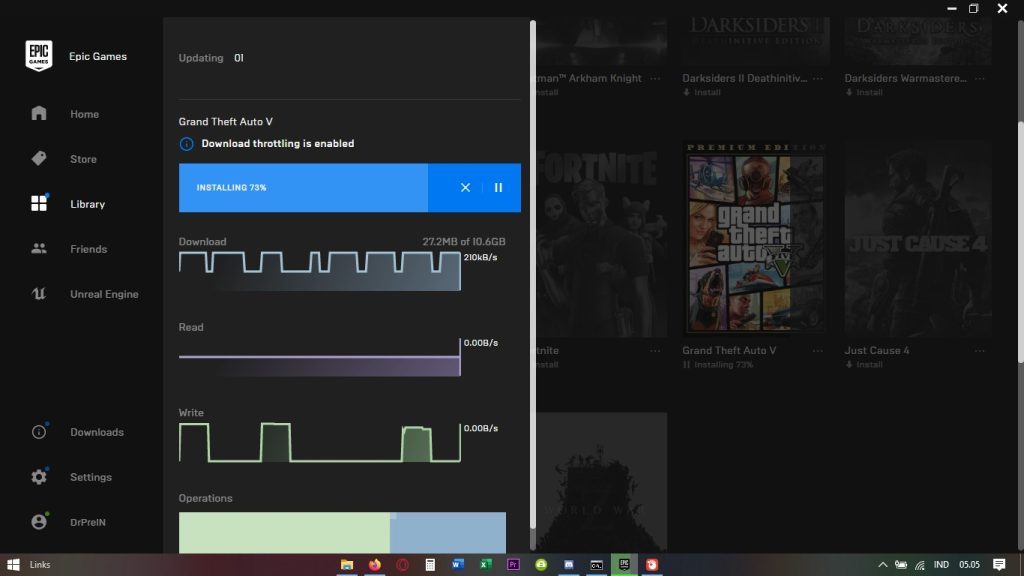Click the Epic Games logo in sidebar

point(39,56)
